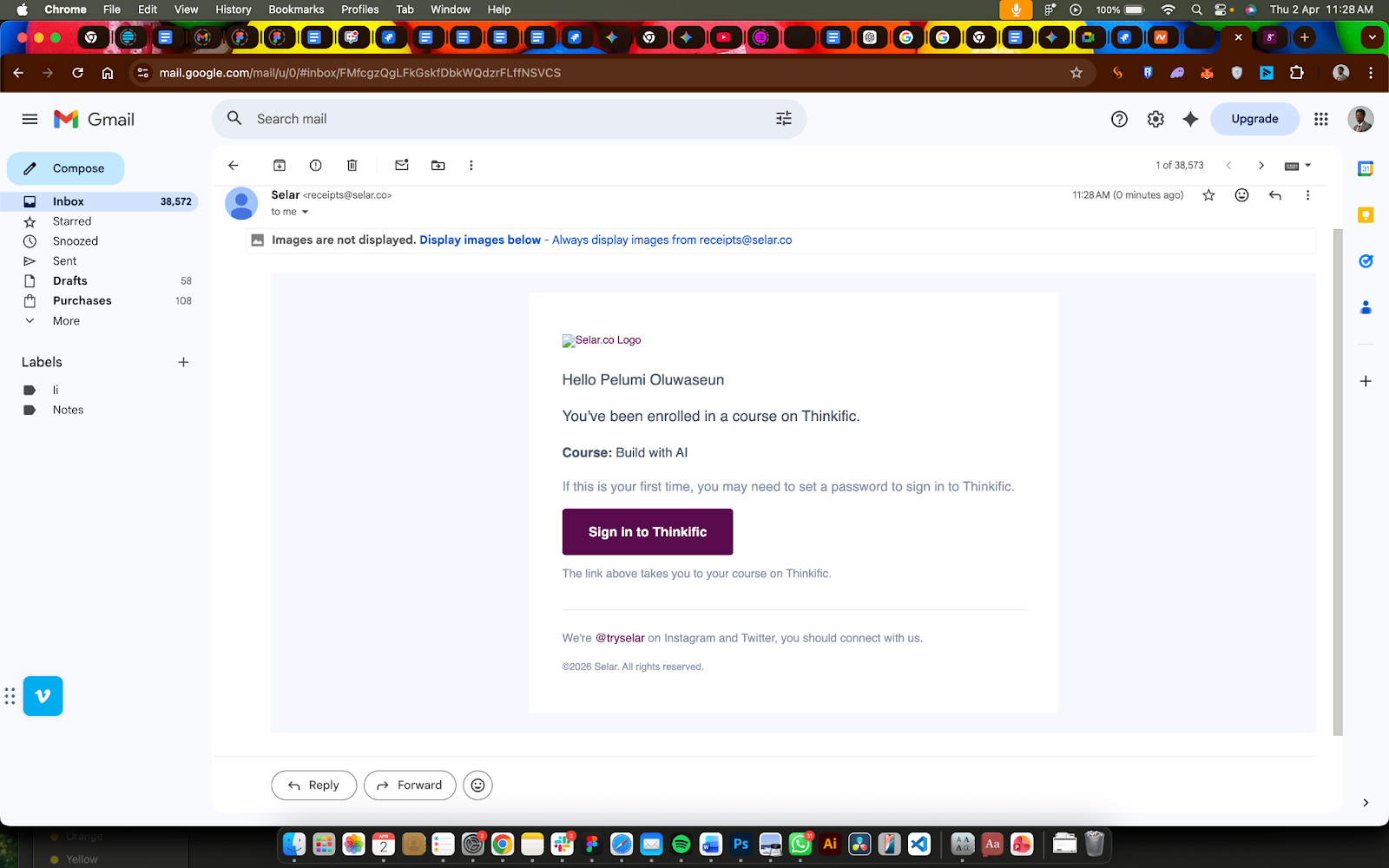Collapse the side panel arrow

point(1365,803)
